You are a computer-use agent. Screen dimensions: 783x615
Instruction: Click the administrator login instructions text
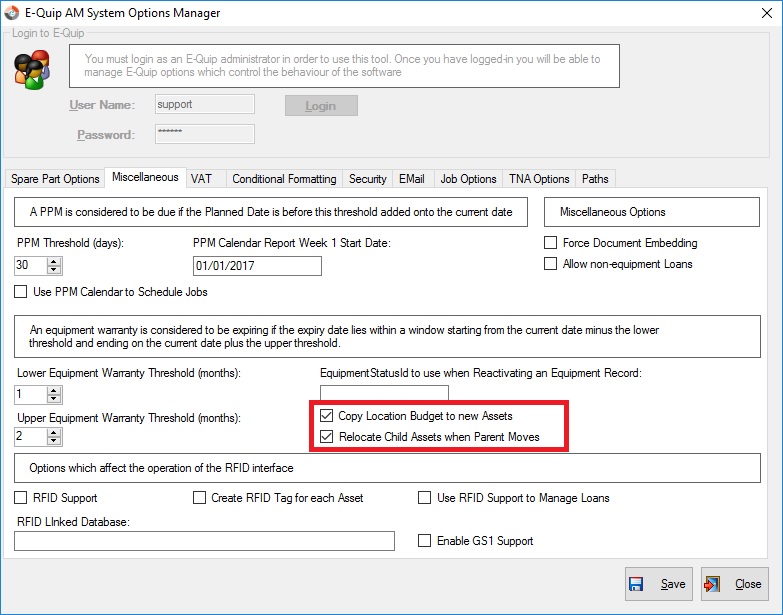point(344,66)
